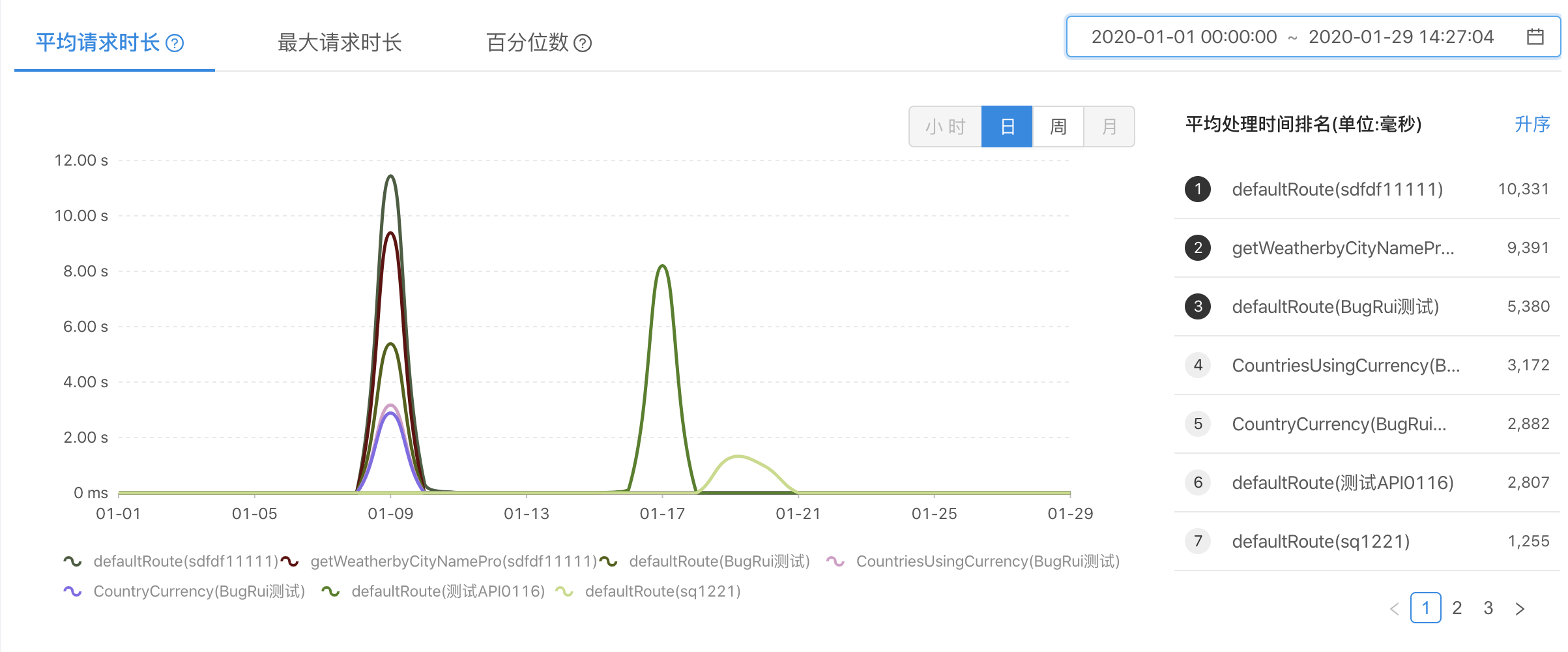Toggle defaultRoute(sdfdf11111) legend line icon
This screenshot has width=1568, height=652.
click(72, 561)
